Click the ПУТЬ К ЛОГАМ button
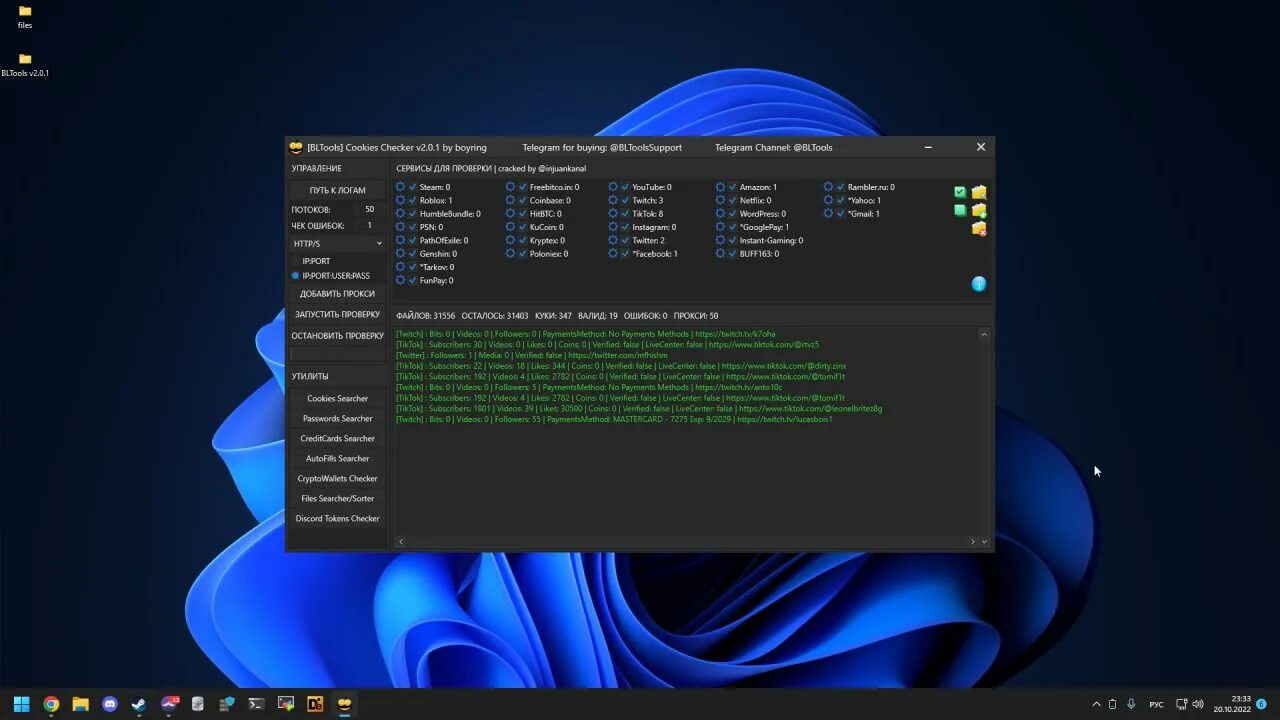The width and height of the screenshot is (1280, 720). [x=337, y=190]
